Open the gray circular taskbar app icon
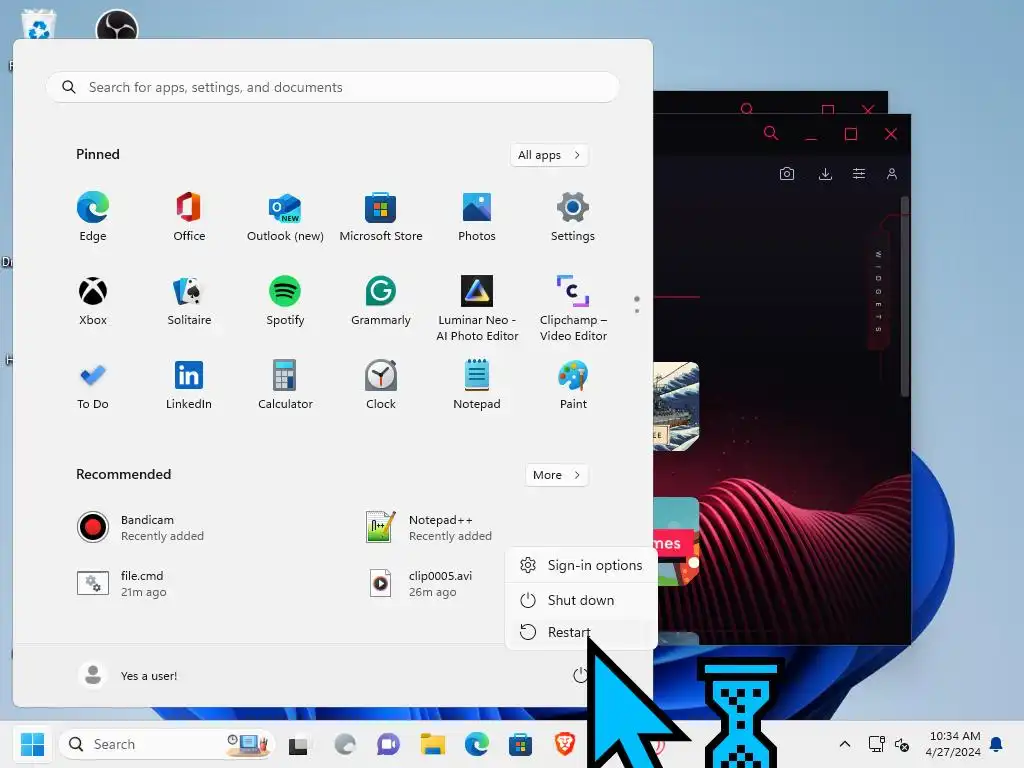The height and width of the screenshot is (768, 1024). pos(345,744)
